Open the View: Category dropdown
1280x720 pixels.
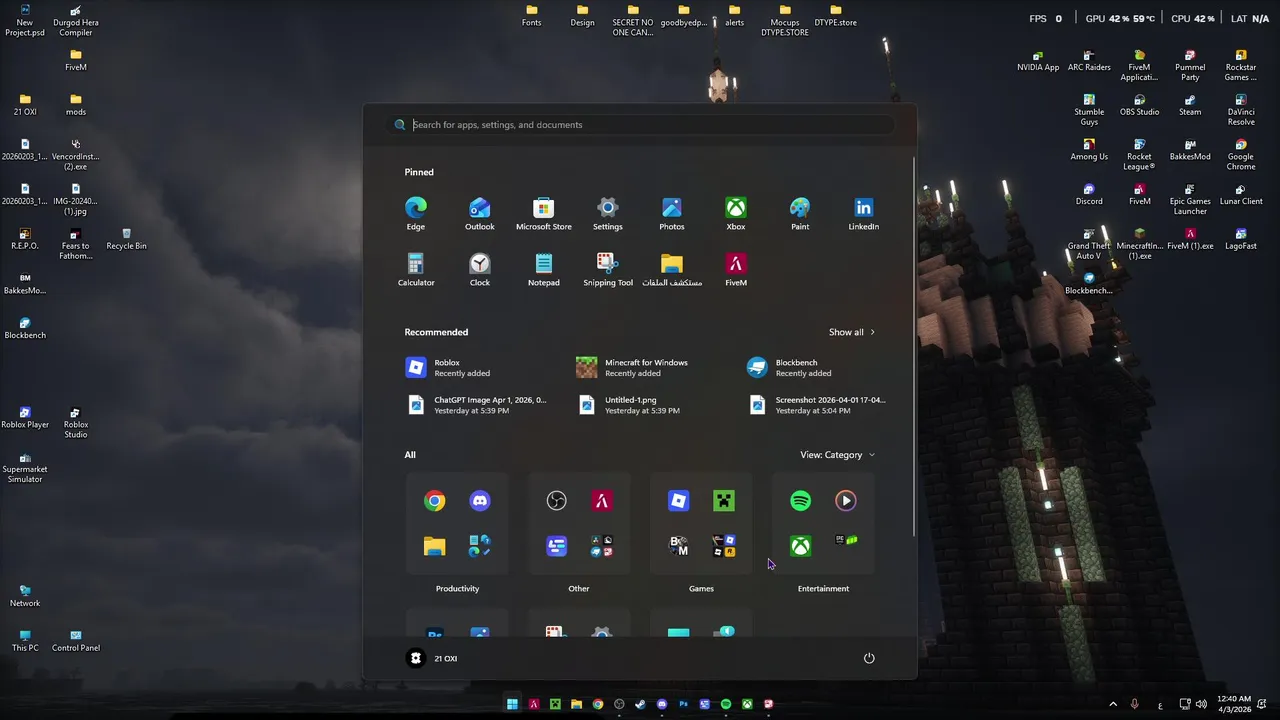[837, 455]
